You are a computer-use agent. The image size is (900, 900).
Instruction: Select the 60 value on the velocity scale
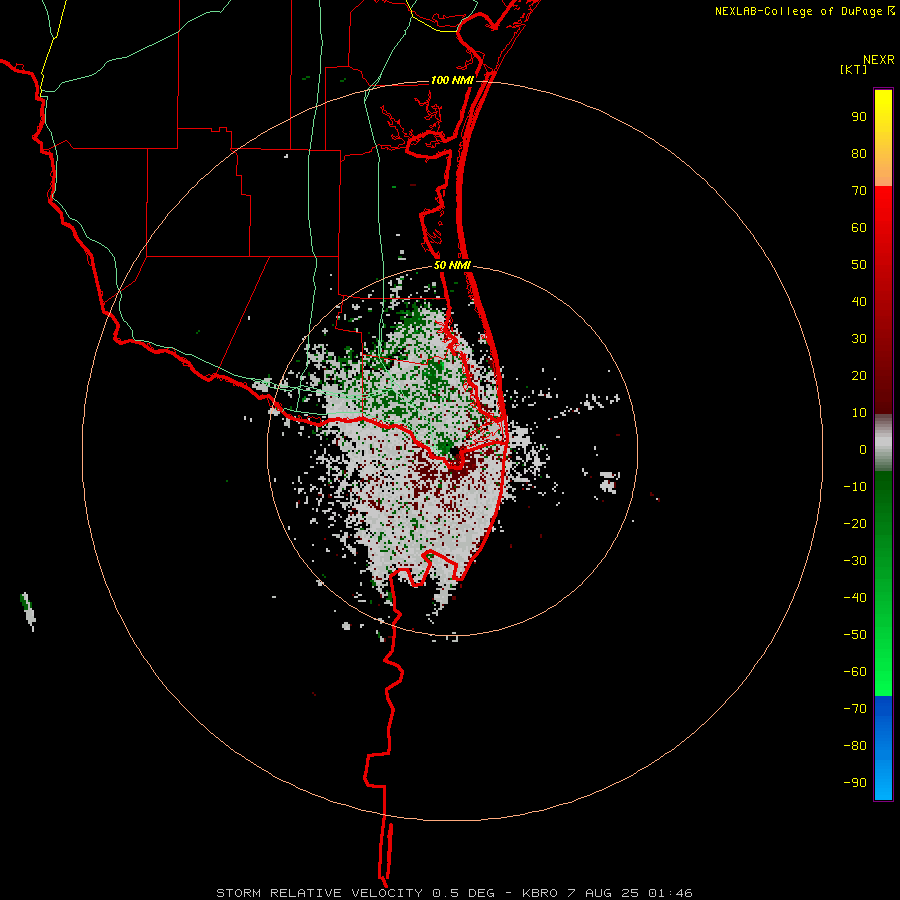point(859,227)
